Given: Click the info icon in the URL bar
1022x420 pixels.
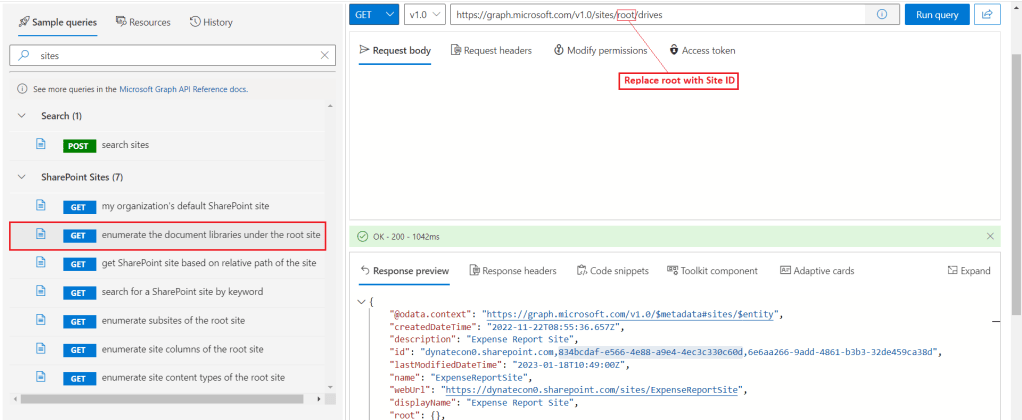Looking at the screenshot, I should pyautogui.click(x=881, y=15).
